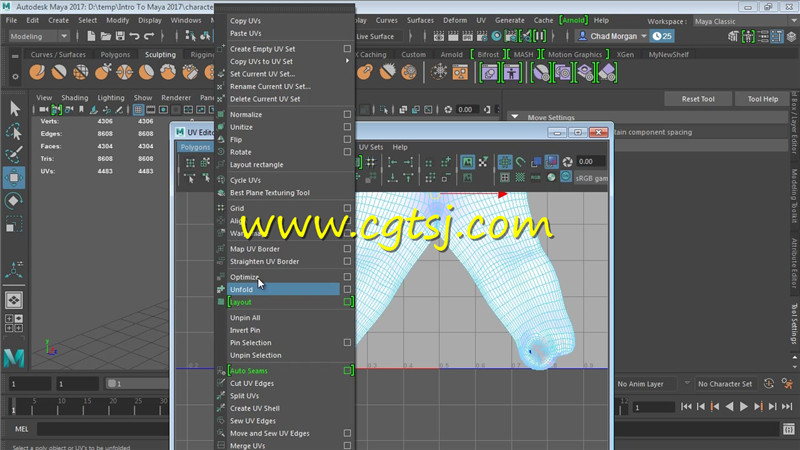Click Play forwards playback button
The width and height of the screenshot is (800, 450).
[x=744, y=407]
